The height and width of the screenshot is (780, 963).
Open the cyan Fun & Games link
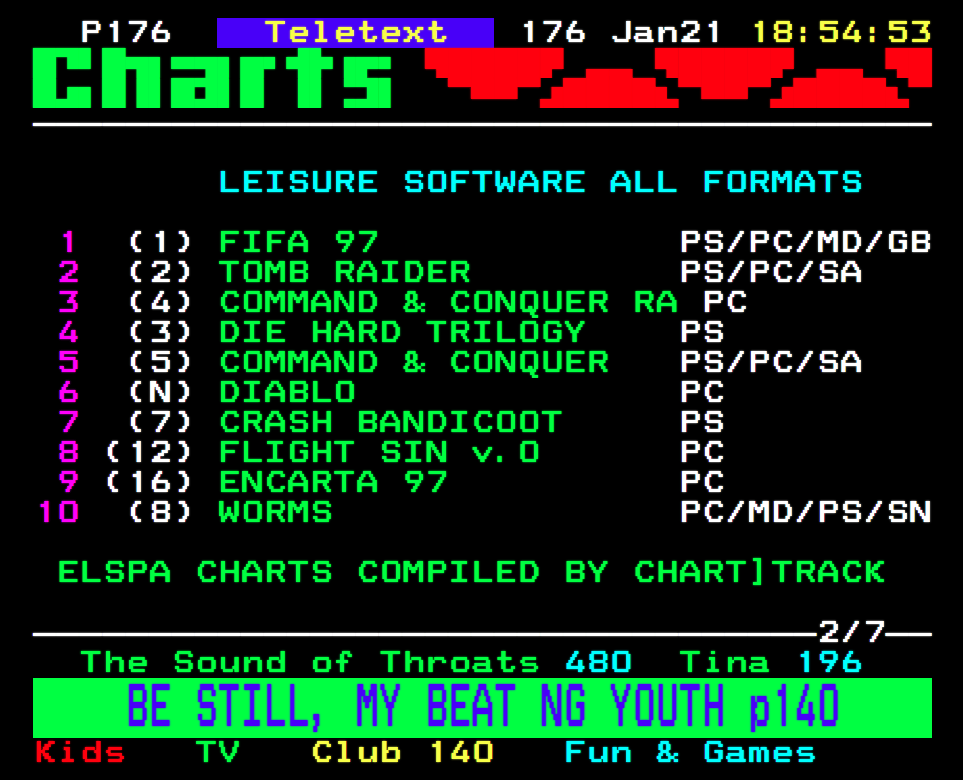(690, 752)
